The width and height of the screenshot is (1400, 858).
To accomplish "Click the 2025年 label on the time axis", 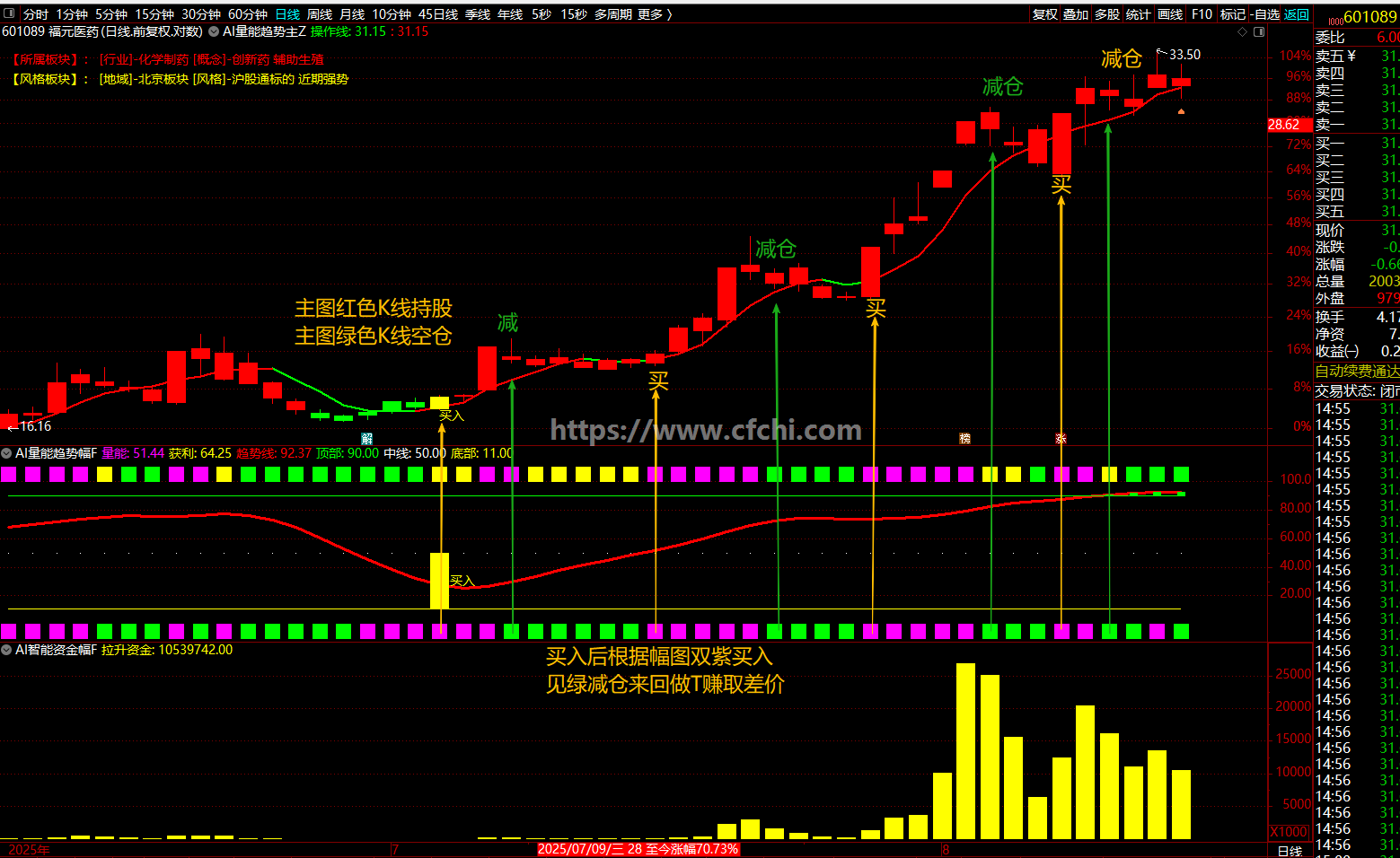I will click(29, 849).
